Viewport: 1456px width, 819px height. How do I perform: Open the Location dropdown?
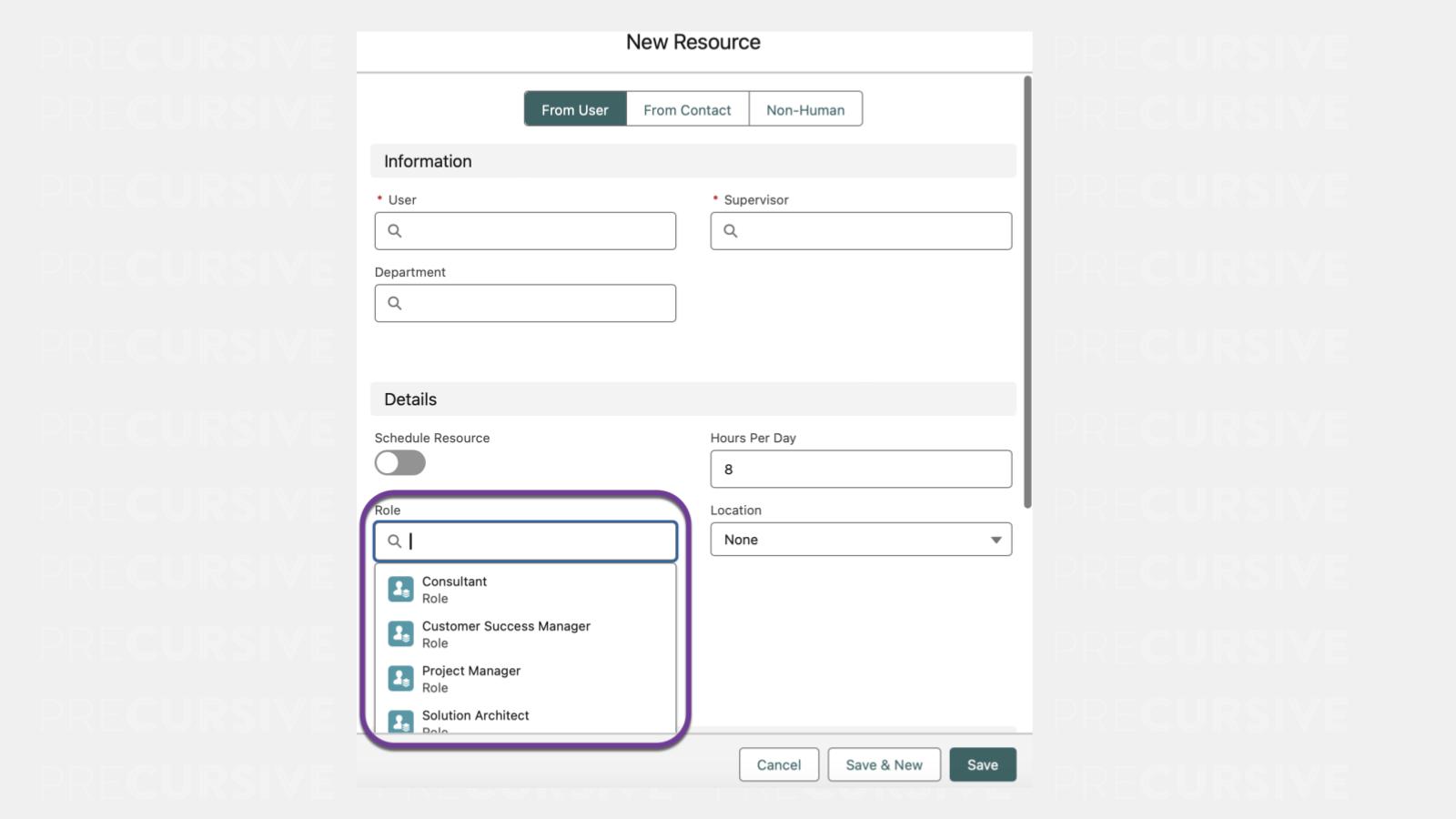click(860, 540)
